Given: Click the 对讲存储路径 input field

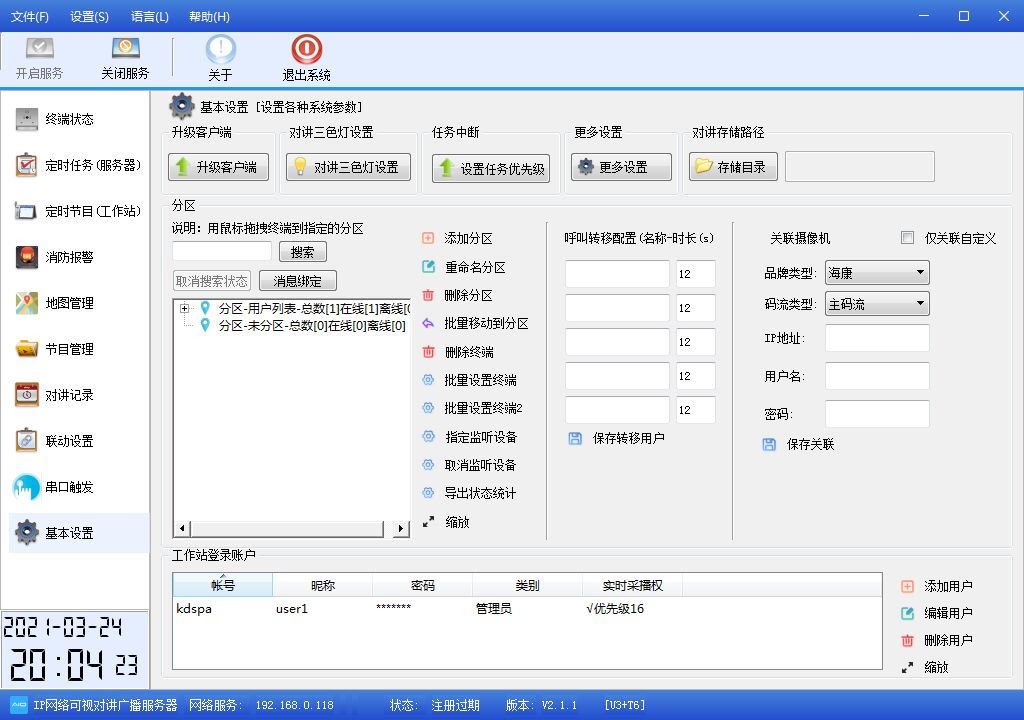Looking at the screenshot, I should (858, 166).
